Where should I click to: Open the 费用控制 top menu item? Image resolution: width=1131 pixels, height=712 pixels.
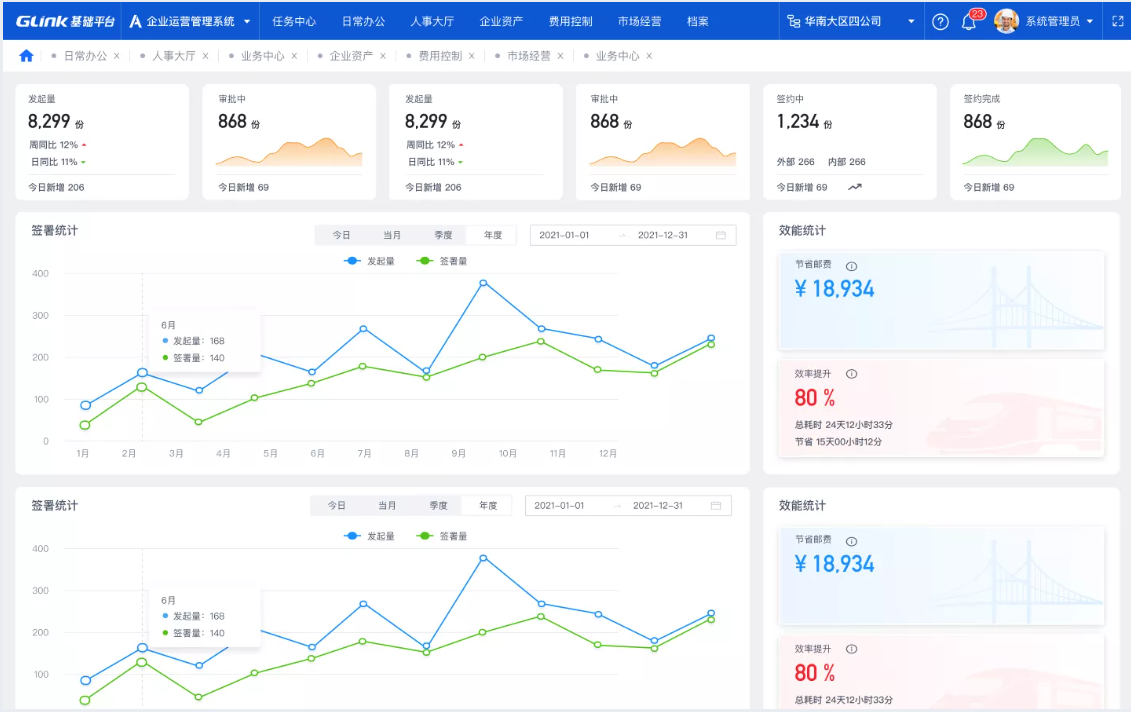pyautogui.click(x=571, y=22)
